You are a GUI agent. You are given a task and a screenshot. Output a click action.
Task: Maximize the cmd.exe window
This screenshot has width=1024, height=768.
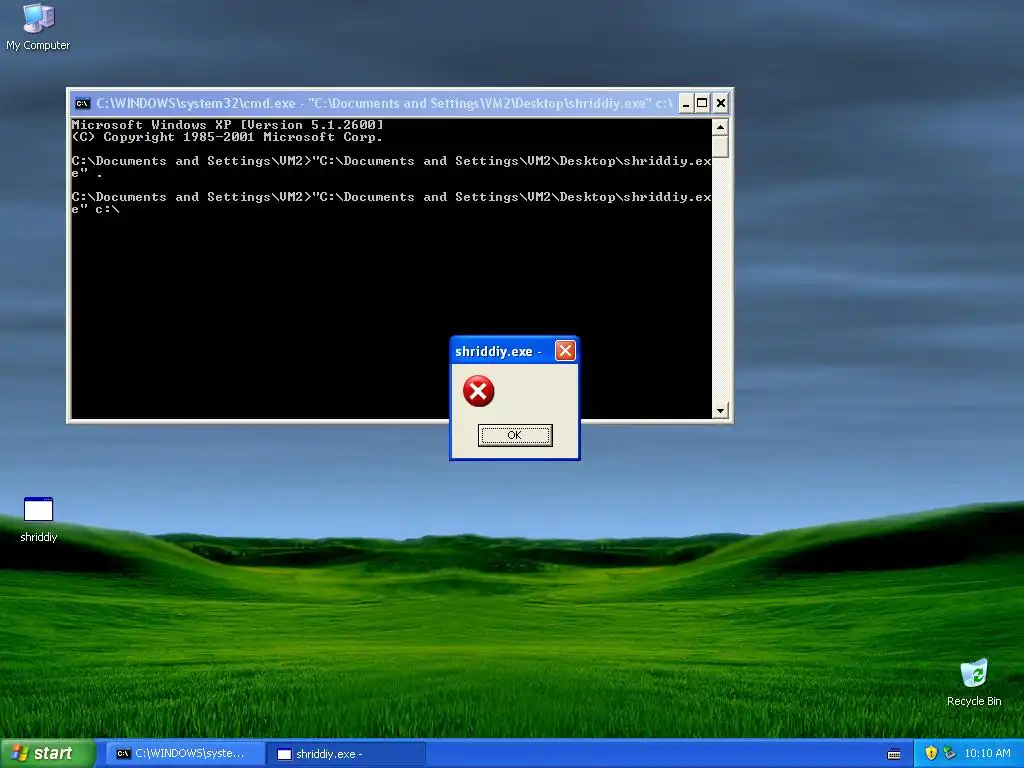pyautogui.click(x=703, y=103)
